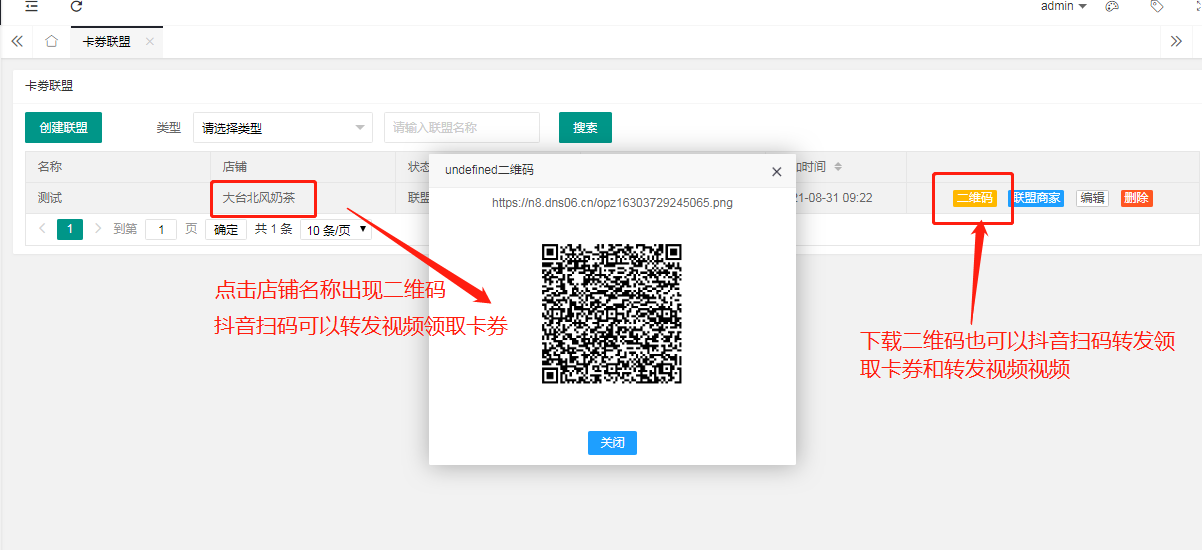Click the theme palette icon in header
Image resolution: width=1202 pixels, height=550 pixels.
coord(1112,6)
